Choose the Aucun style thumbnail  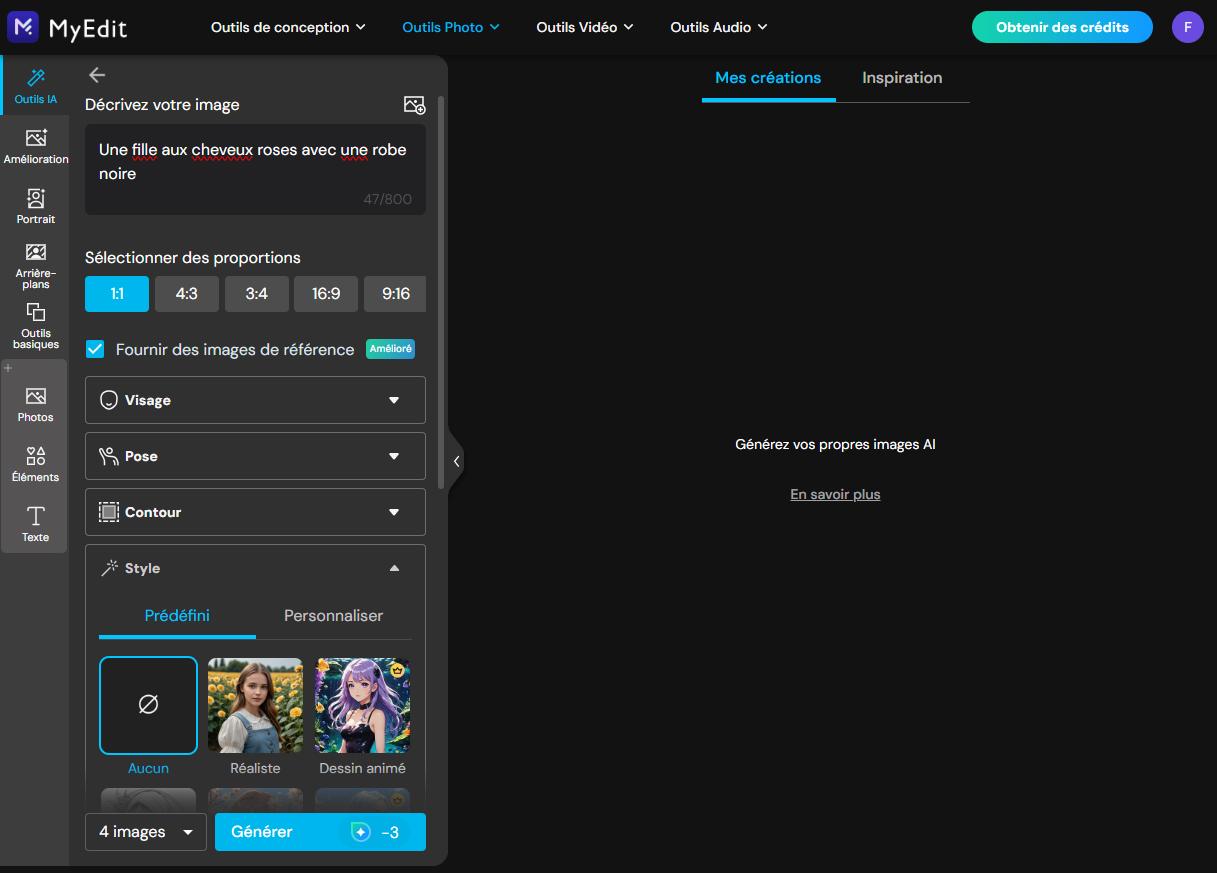point(148,705)
